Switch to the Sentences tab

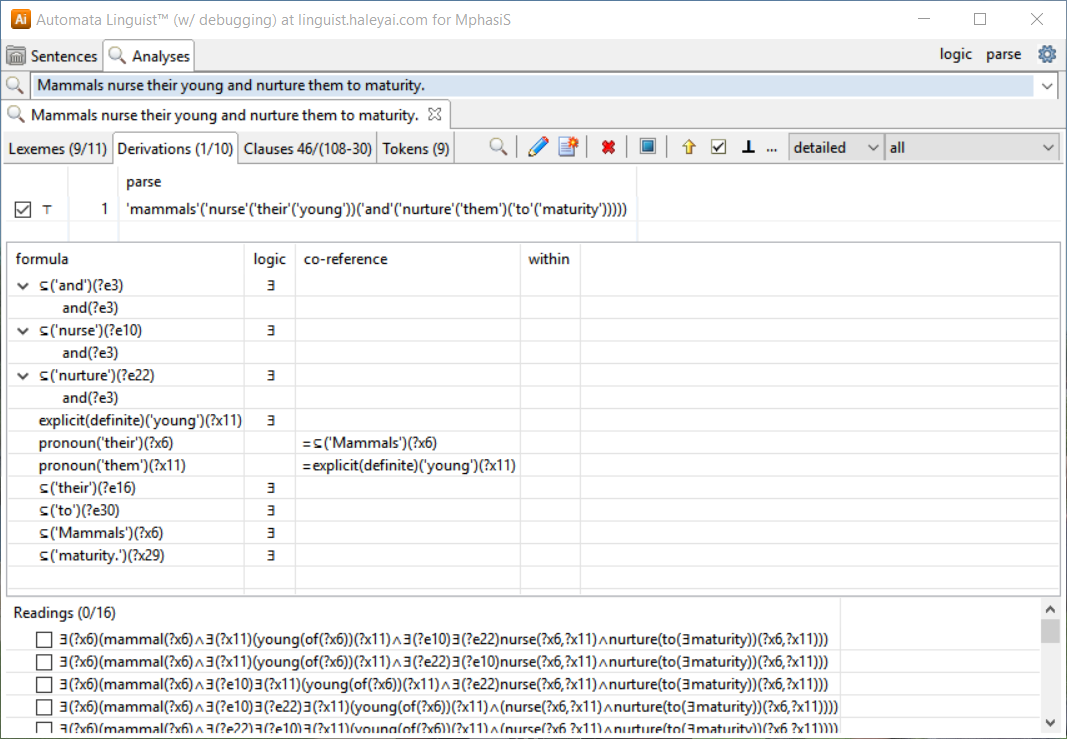coord(52,56)
